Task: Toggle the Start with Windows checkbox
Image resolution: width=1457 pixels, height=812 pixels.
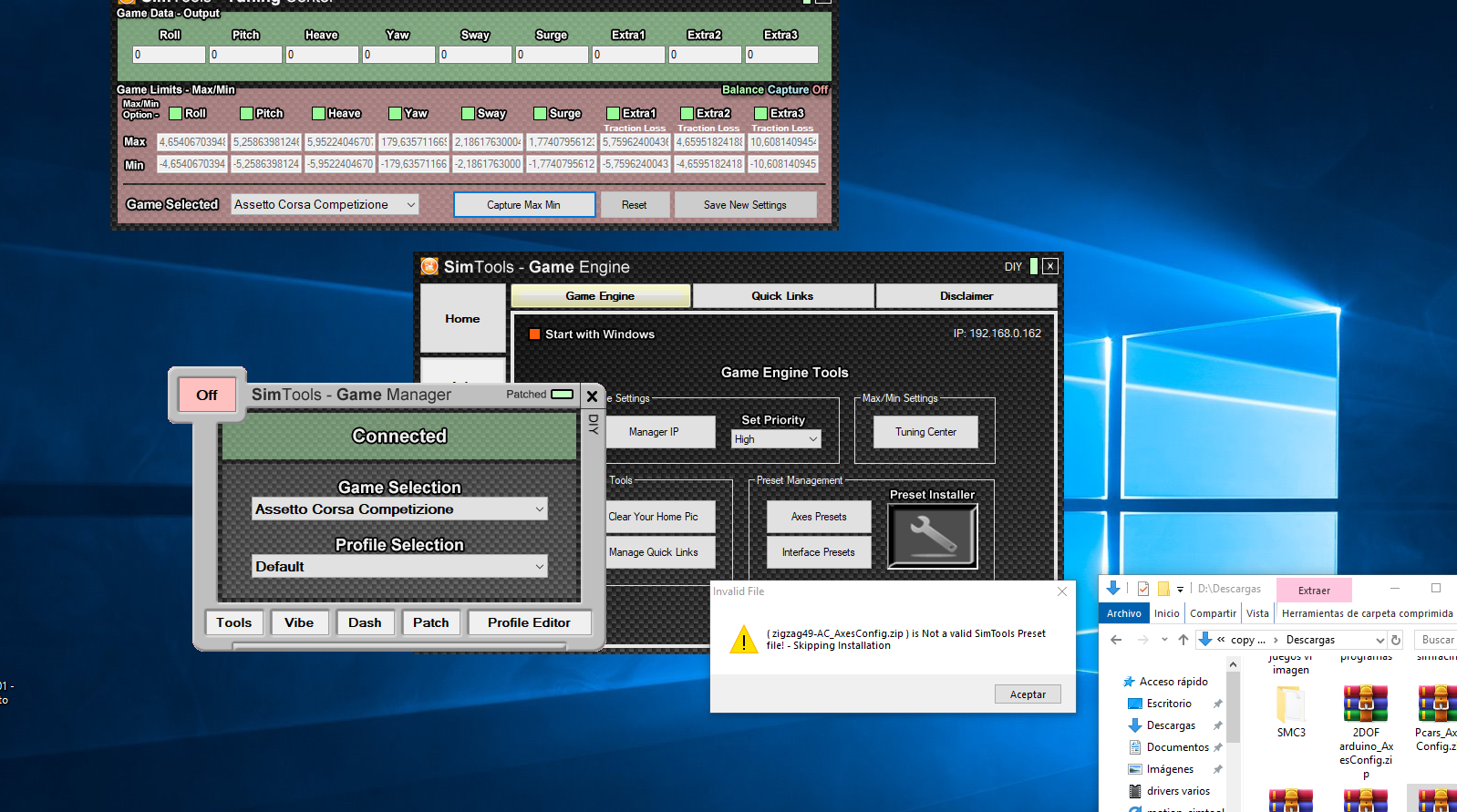Action: (x=535, y=334)
